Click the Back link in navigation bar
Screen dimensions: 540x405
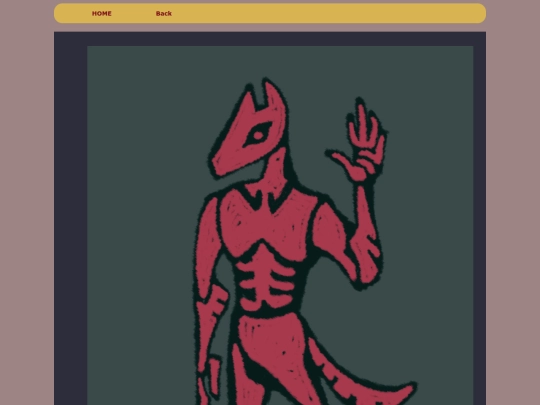[164, 13]
